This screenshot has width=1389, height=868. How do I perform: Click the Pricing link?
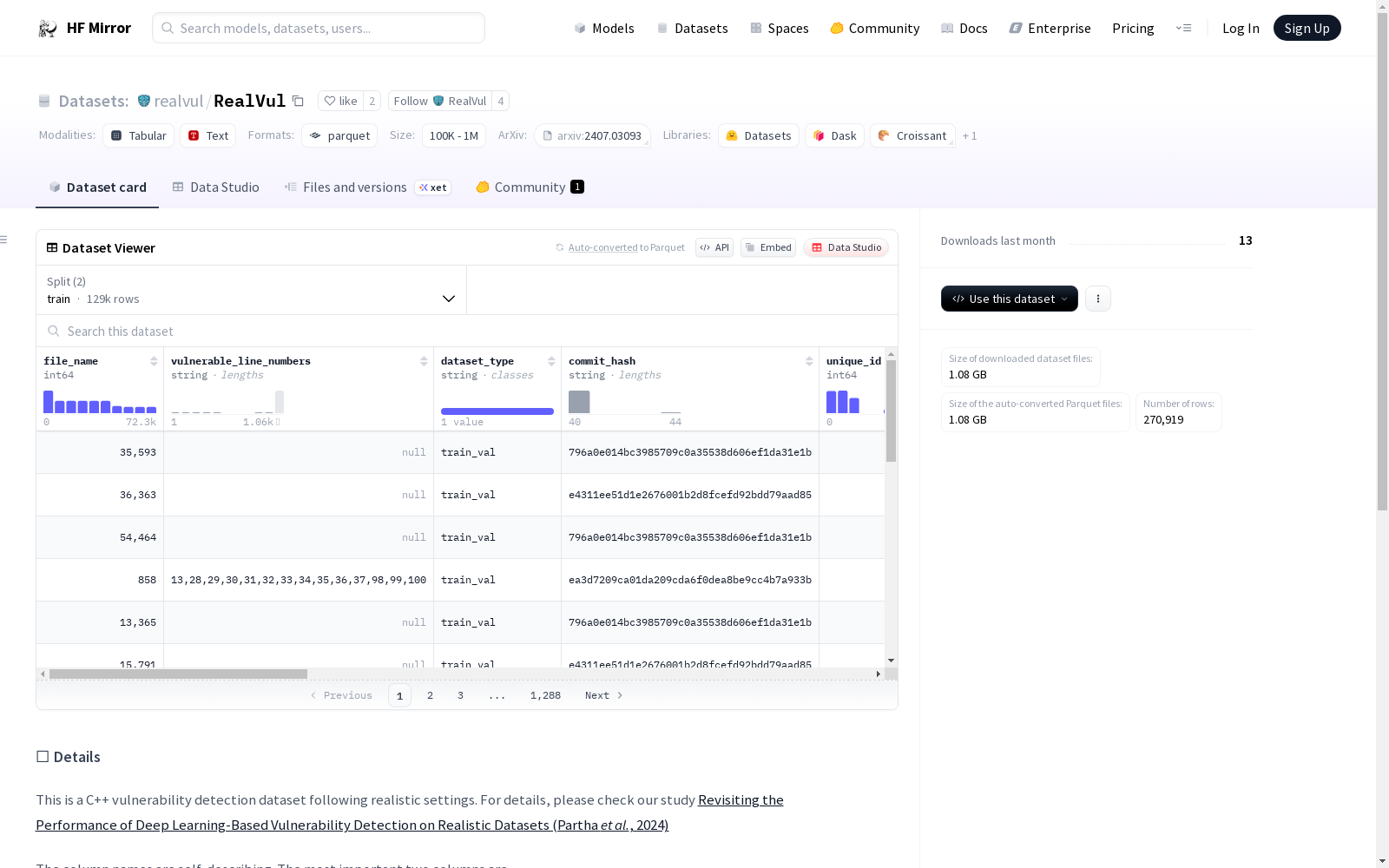[x=1133, y=29]
